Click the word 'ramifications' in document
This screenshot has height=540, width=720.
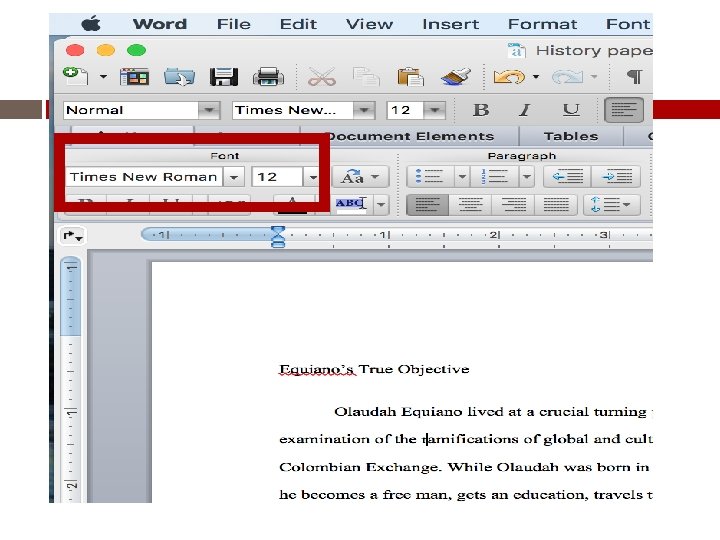pyautogui.click(x=471, y=439)
